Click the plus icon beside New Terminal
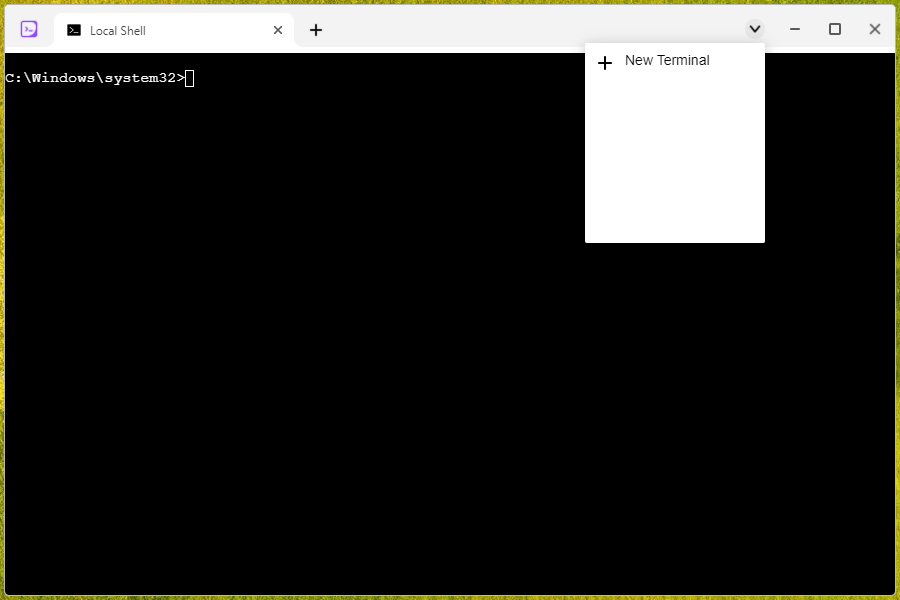Viewport: 900px width, 600px height. [605, 62]
